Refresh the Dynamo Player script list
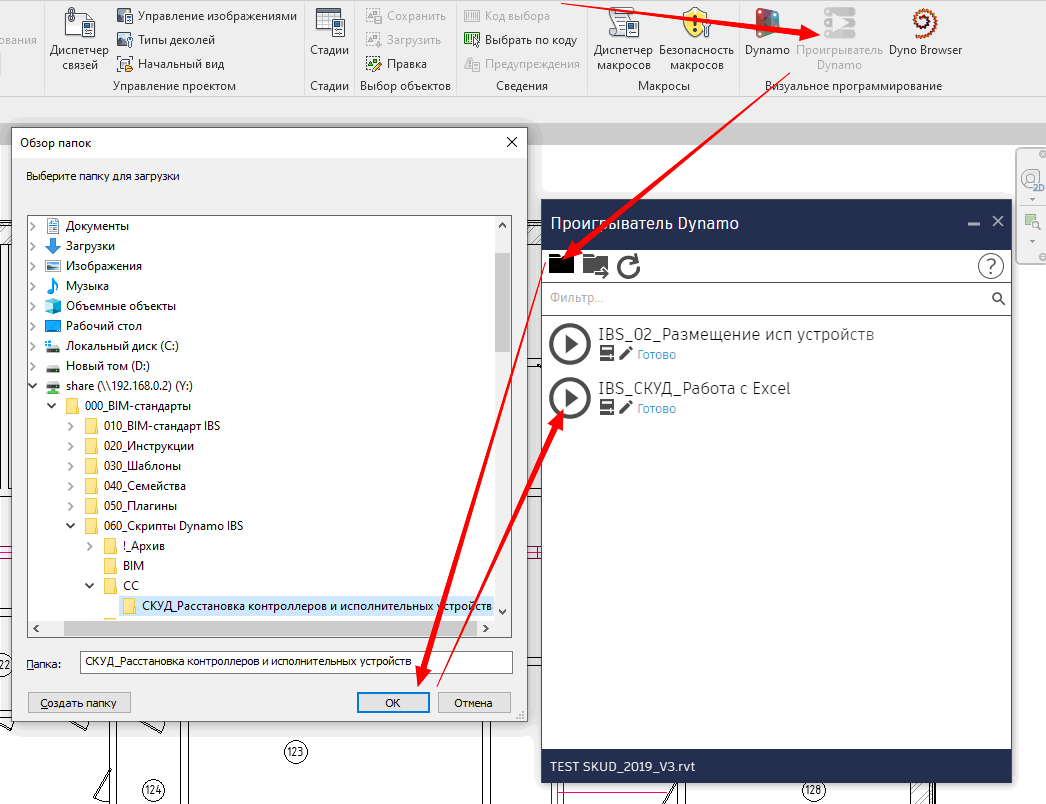The height and width of the screenshot is (804, 1046). coord(628,266)
